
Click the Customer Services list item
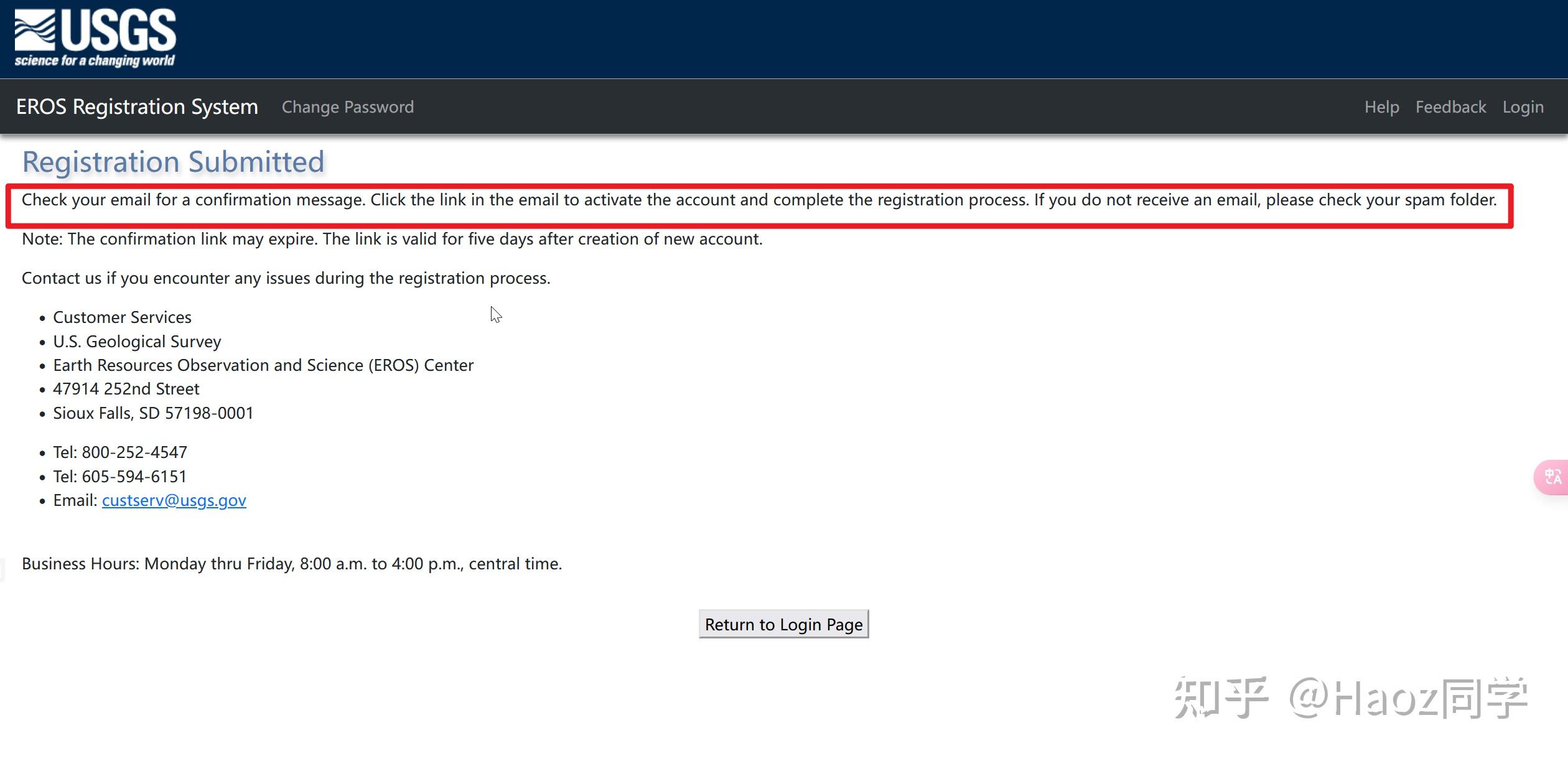122,317
